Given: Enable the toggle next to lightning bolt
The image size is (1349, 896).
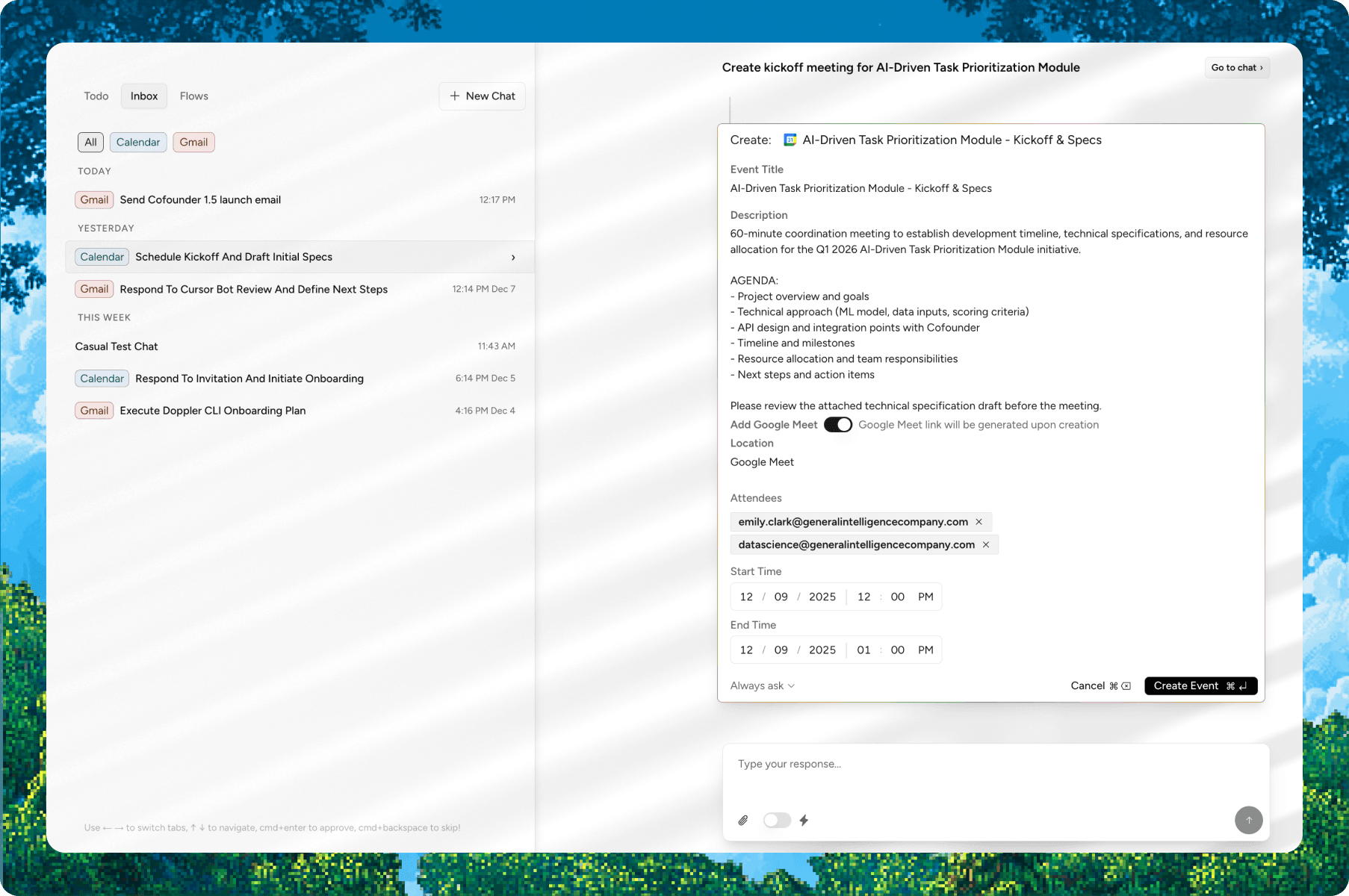Looking at the screenshot, I should click(x=777, y=820).
